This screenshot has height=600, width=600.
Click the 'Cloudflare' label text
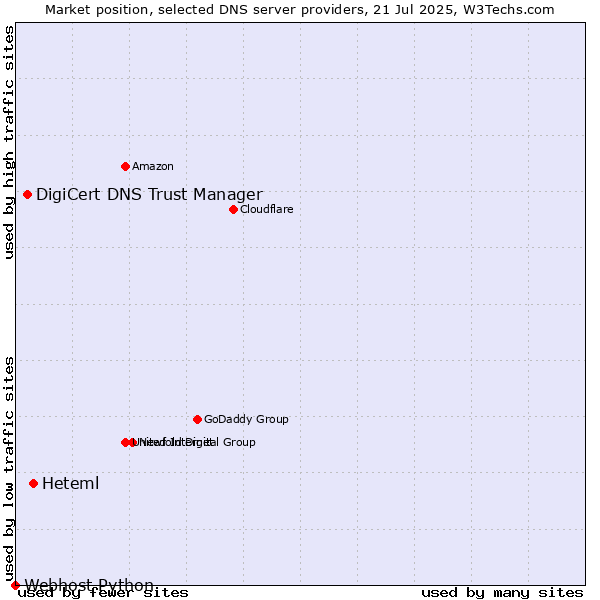pos(267,209)
